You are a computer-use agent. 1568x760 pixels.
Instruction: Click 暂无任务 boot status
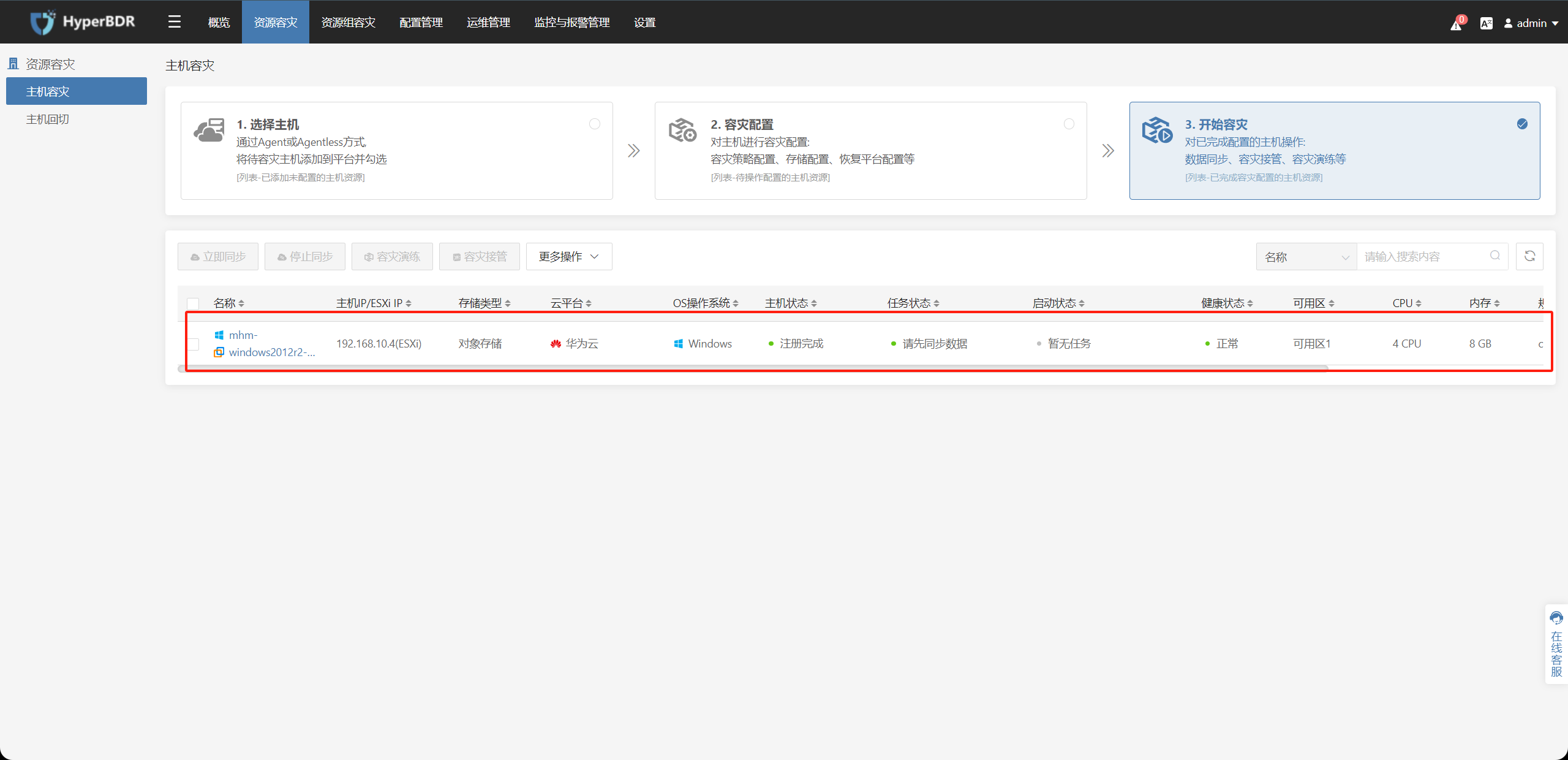coord(1064,344)
